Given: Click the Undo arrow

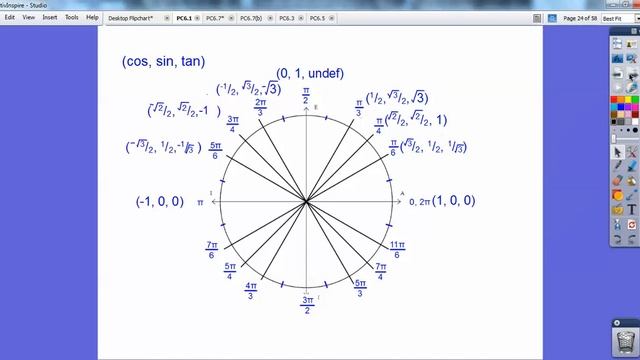Looking at the screenshot, I should (x=617, y=239).
